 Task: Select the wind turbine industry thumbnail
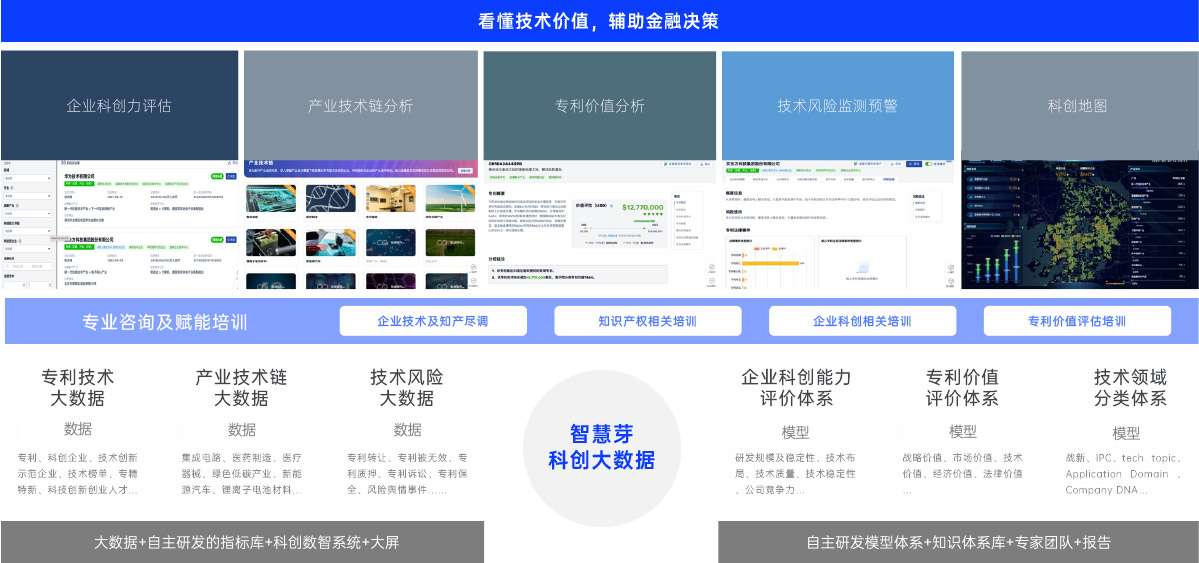(448, 198)
